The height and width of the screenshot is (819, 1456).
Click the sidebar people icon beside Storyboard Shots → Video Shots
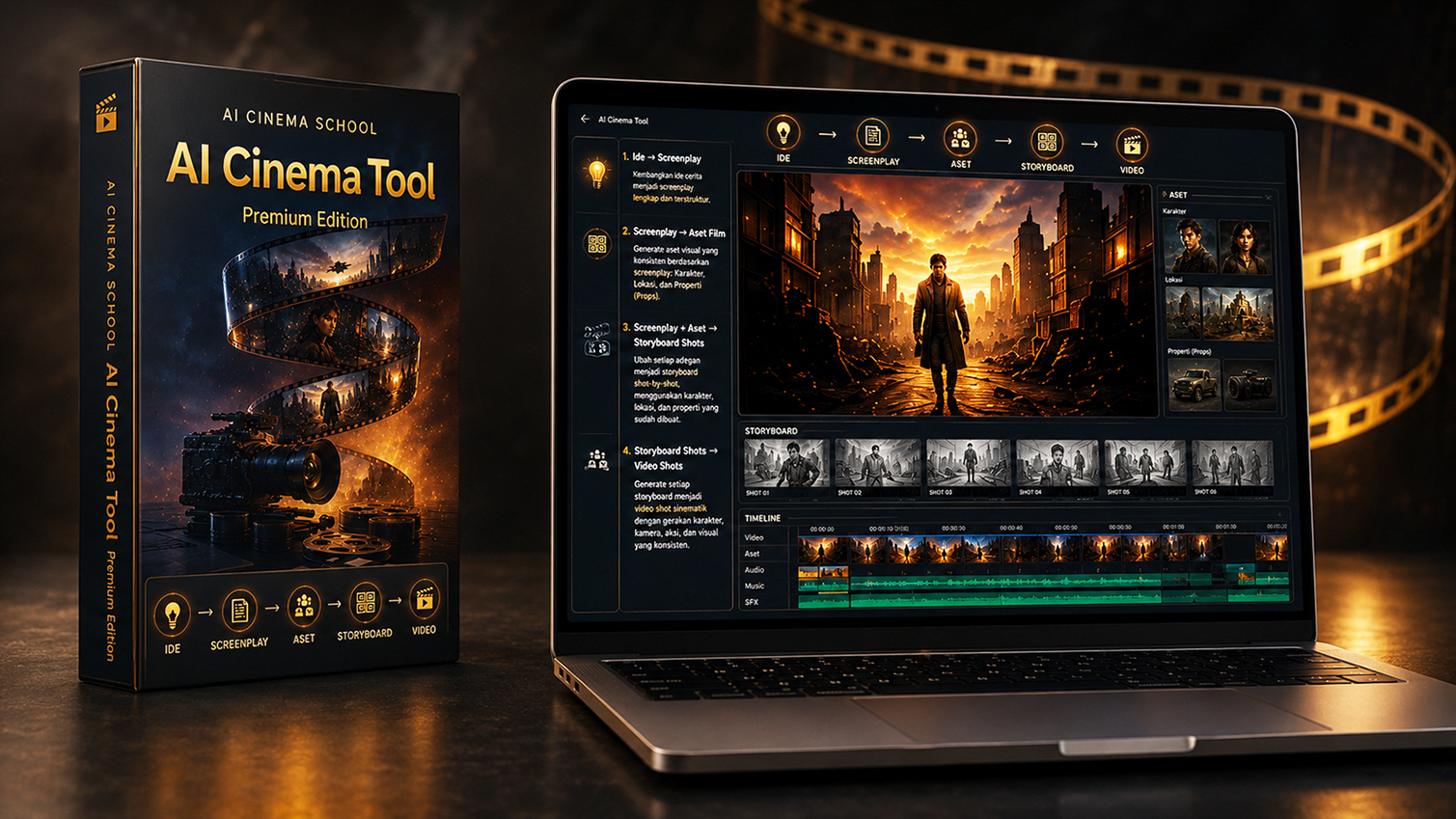coord(597,460)
